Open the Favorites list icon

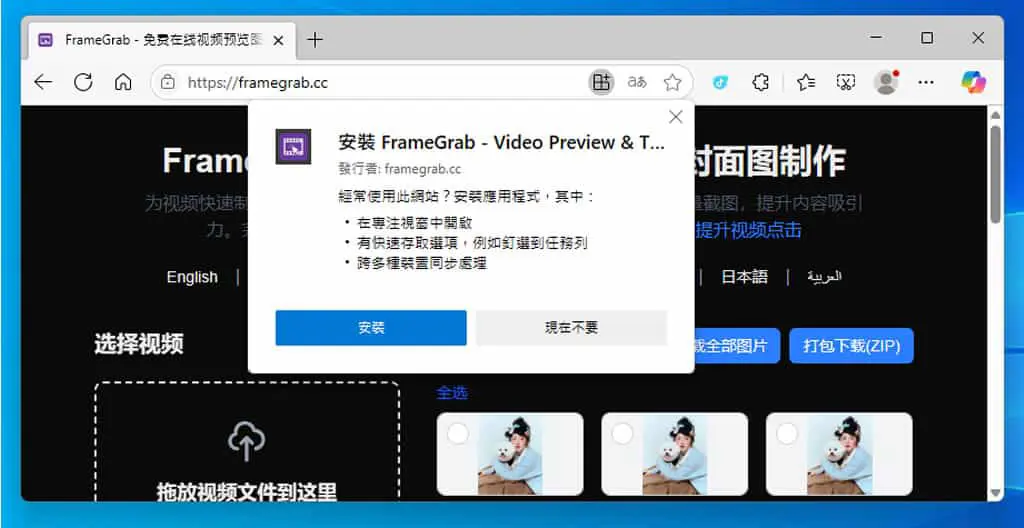click(806, 82)
